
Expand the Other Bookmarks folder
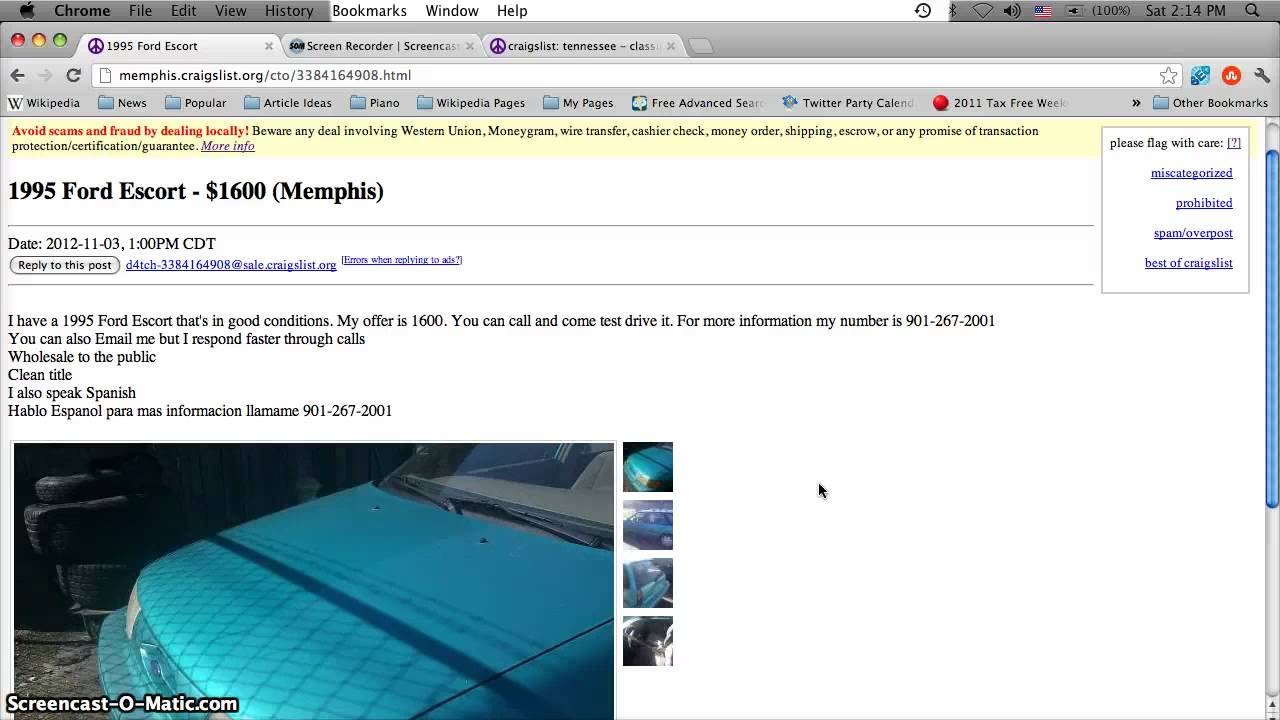point(1211,103)
